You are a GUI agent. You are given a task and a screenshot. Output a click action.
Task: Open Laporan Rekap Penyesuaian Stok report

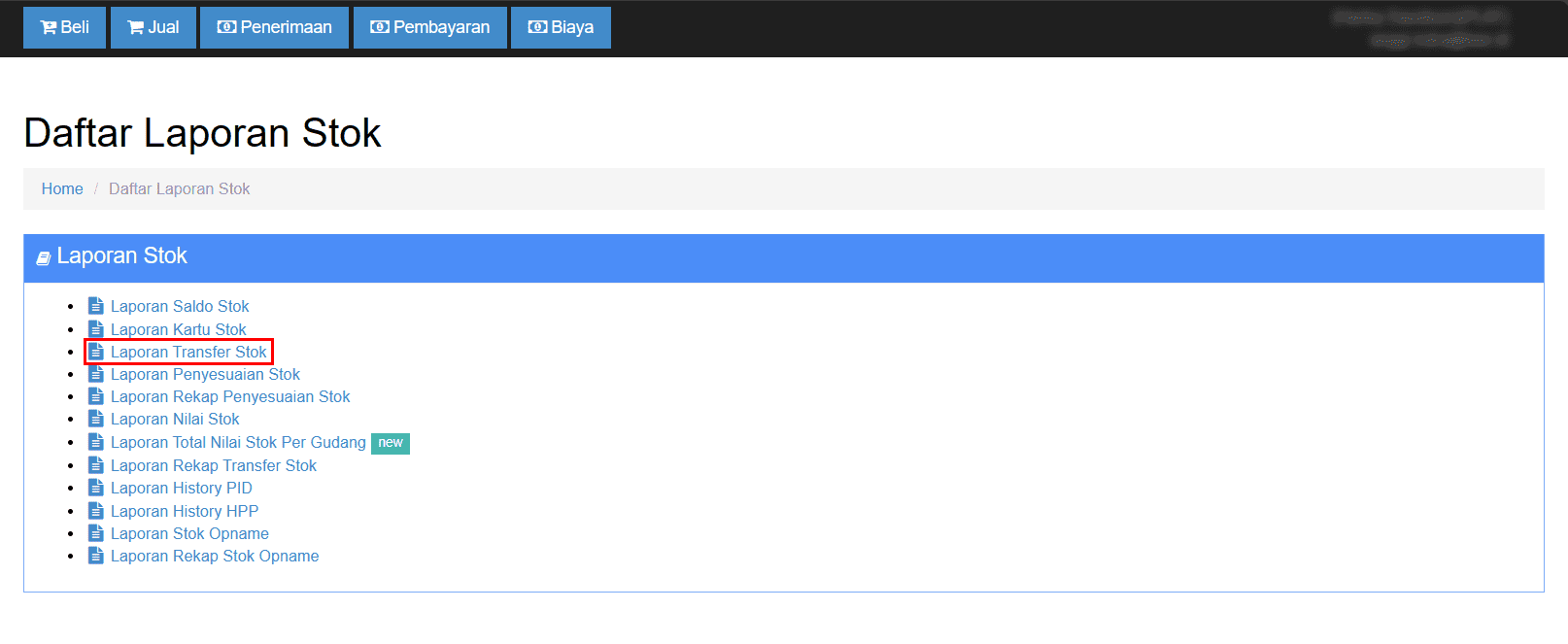[x=230, y=396]
